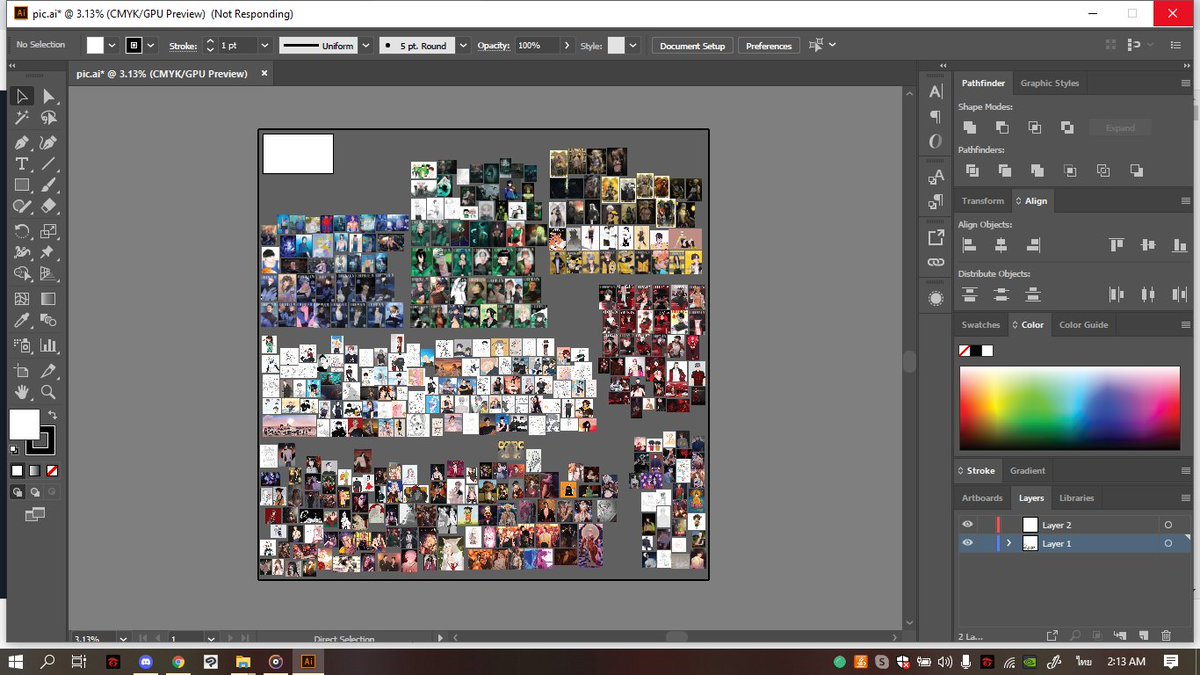Open the Layers panel menu
Screen dimensions: 1200x675
point(1184,498)
